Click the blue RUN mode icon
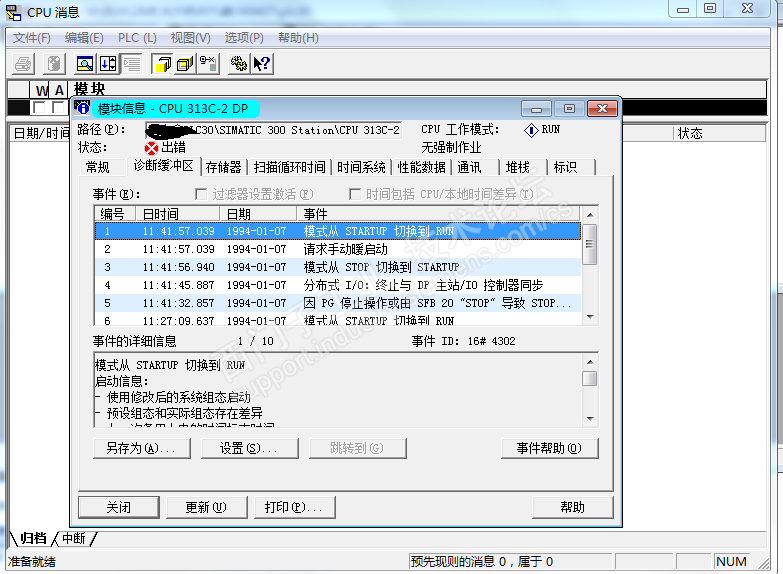 coord(530,130)
